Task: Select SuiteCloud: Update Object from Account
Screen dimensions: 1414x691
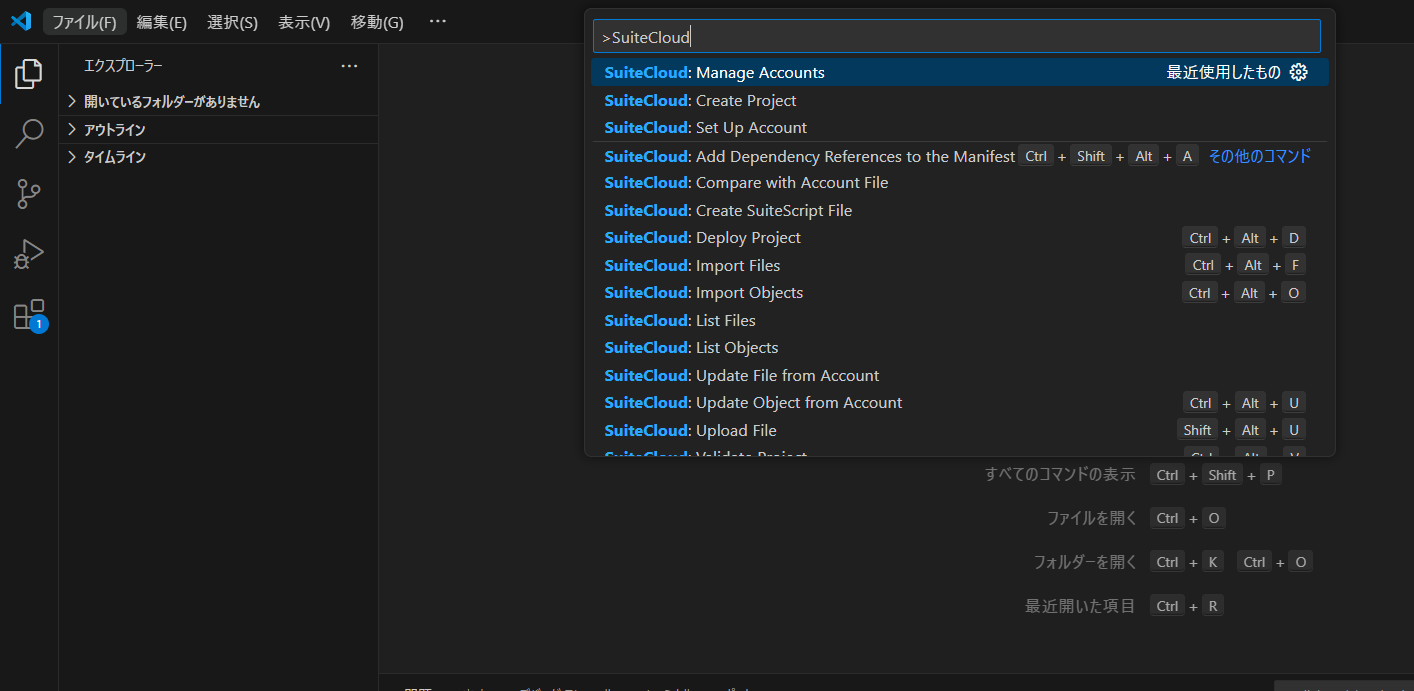Action: tap(960, 403)
